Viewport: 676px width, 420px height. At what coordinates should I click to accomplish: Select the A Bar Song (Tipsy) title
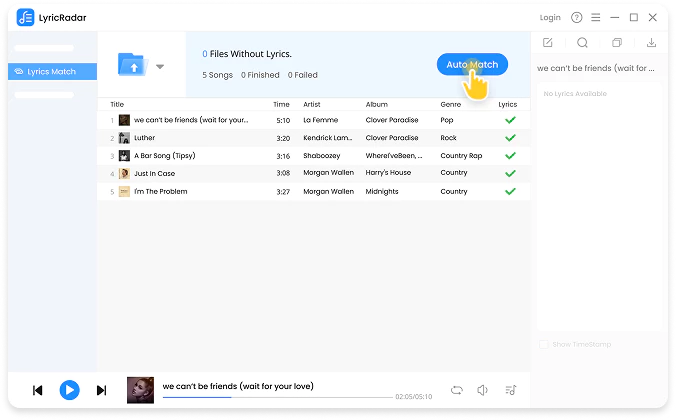tap(165, 156)
